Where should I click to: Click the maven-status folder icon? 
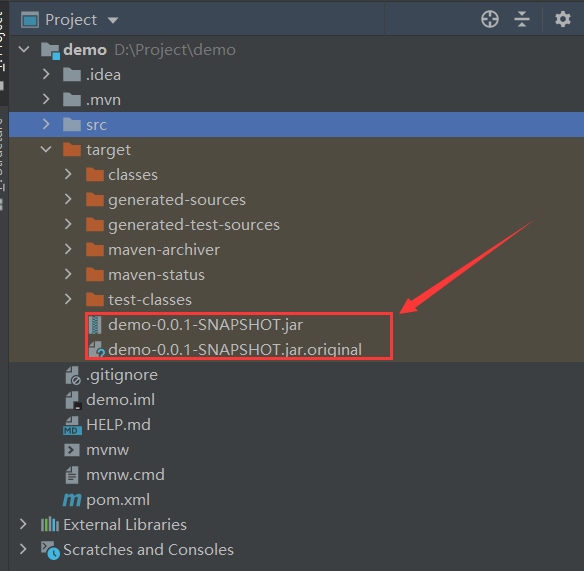(x=95, y=274)
